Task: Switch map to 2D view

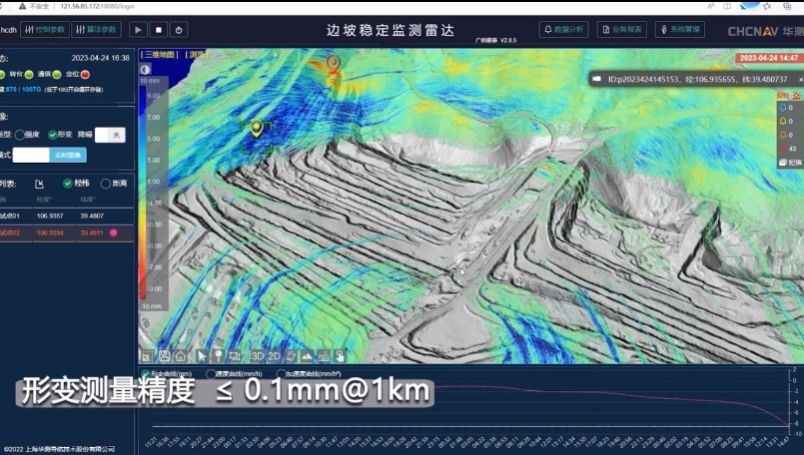Action: 274,355
